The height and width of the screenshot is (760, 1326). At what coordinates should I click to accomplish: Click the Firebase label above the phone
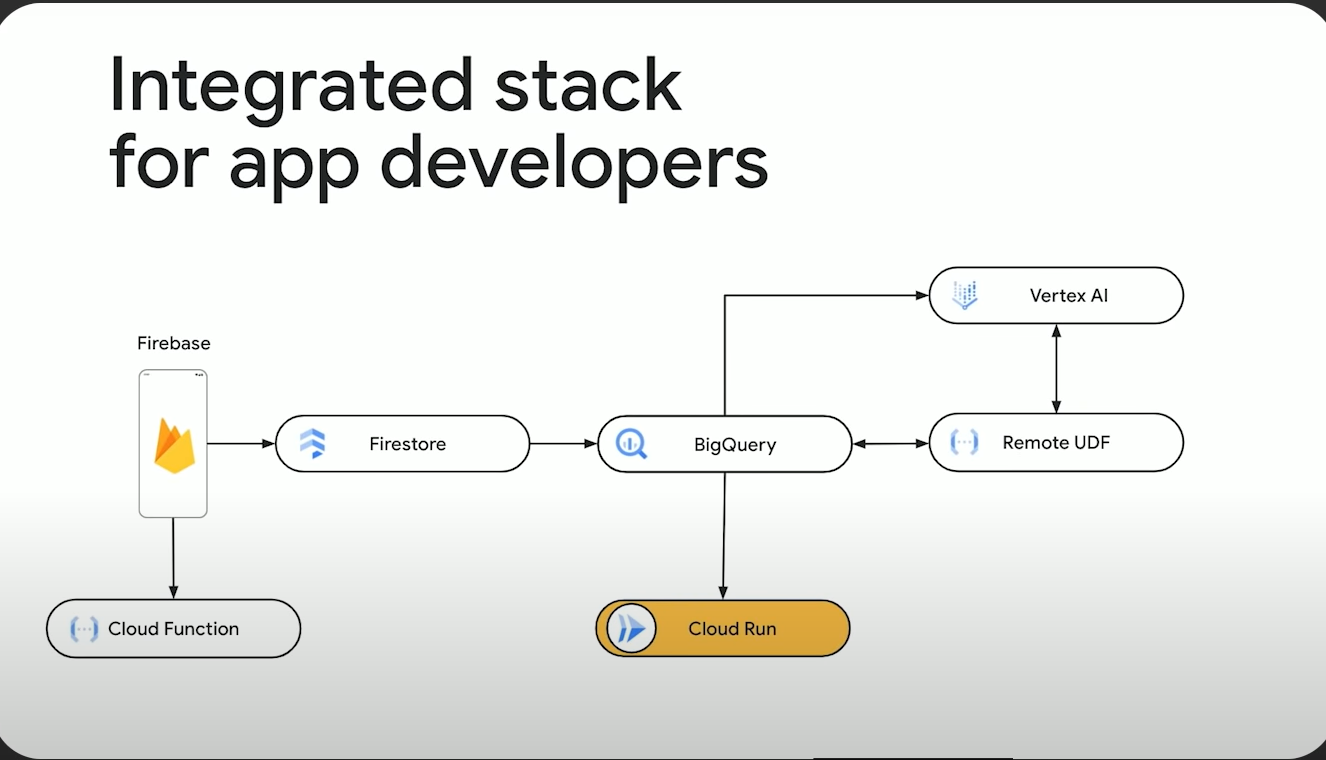(x=174, y=343)
